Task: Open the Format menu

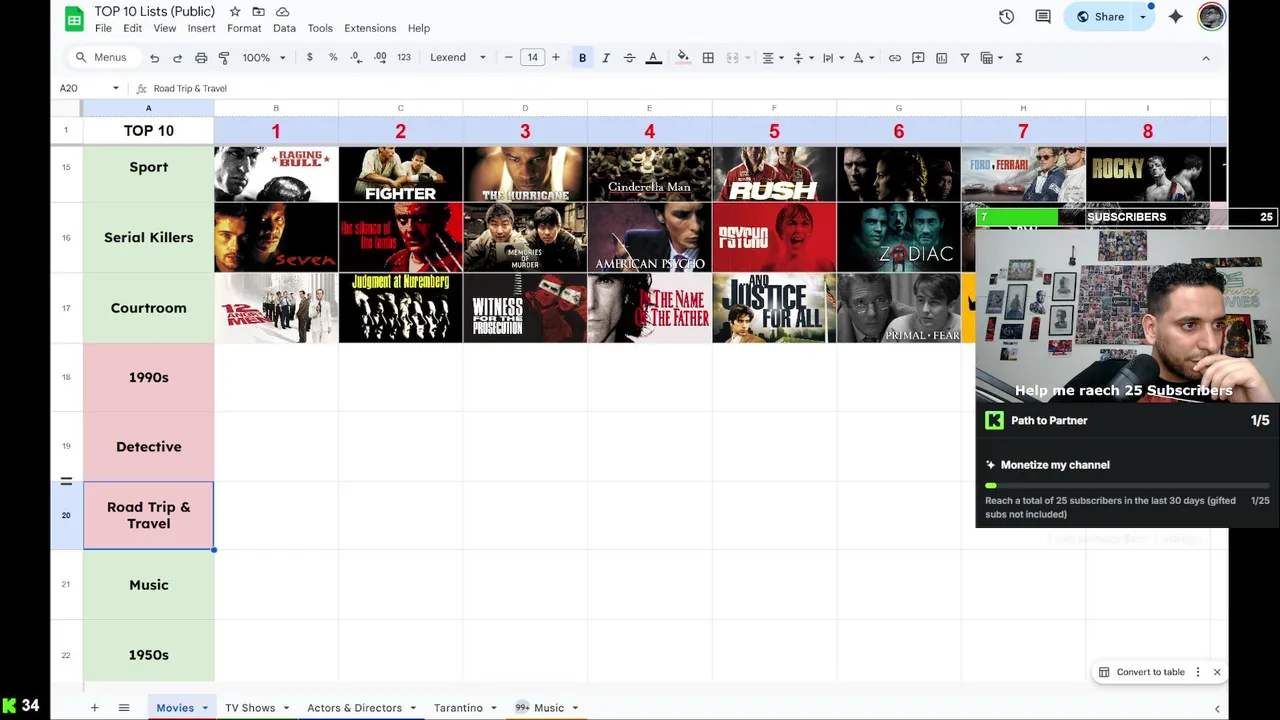Action: pos(244,28)
